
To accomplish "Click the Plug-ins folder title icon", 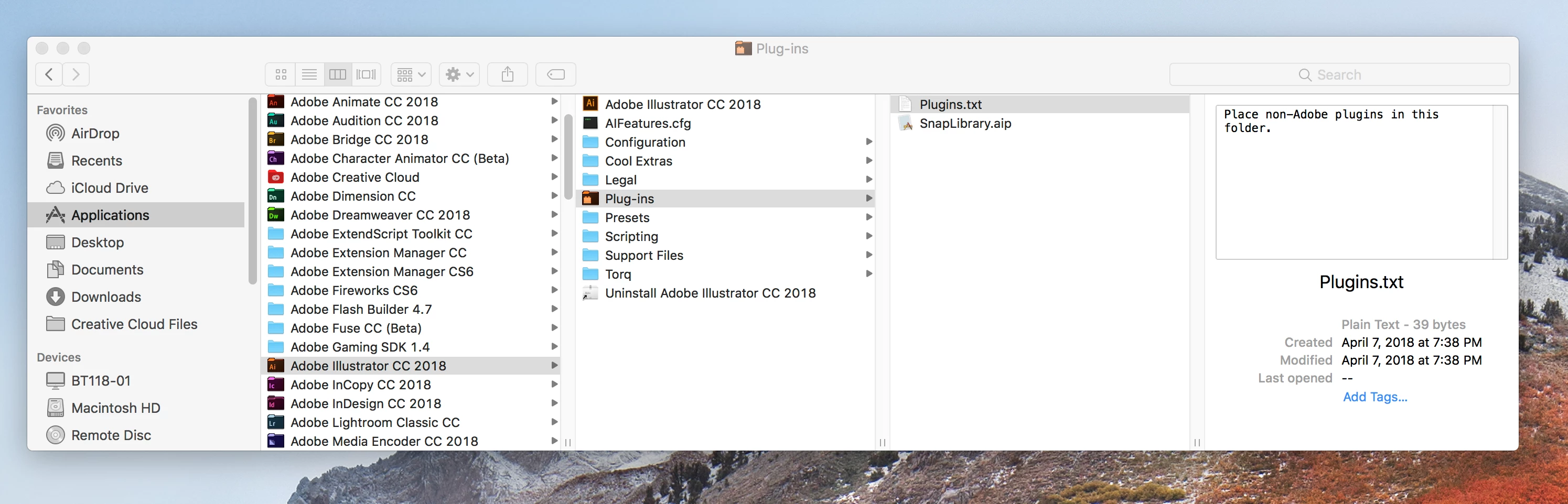I will pyautogui.click(x=743, y=49).
